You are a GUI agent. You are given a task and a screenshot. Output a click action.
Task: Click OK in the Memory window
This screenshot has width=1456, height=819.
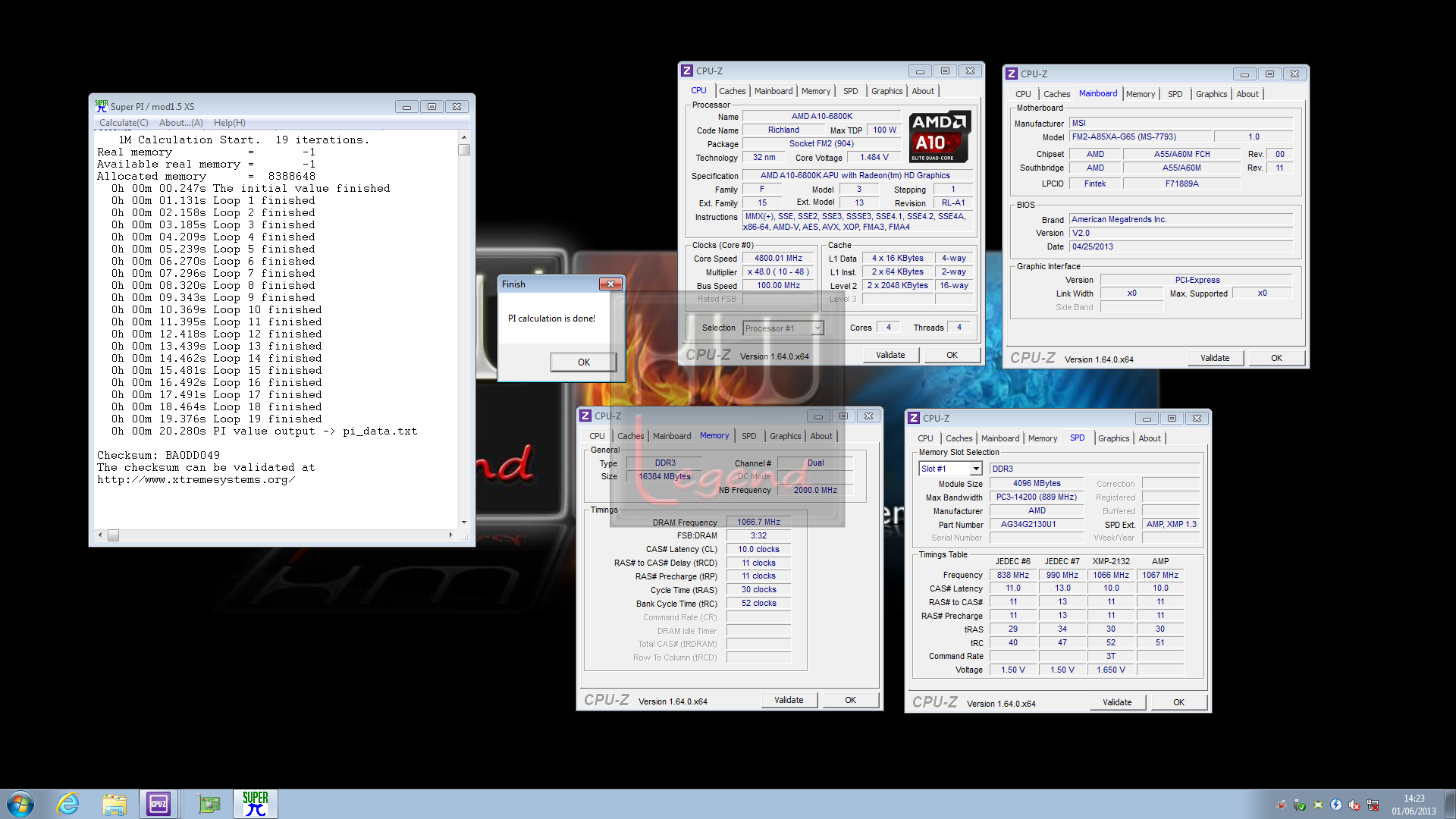tap(850, 700)
